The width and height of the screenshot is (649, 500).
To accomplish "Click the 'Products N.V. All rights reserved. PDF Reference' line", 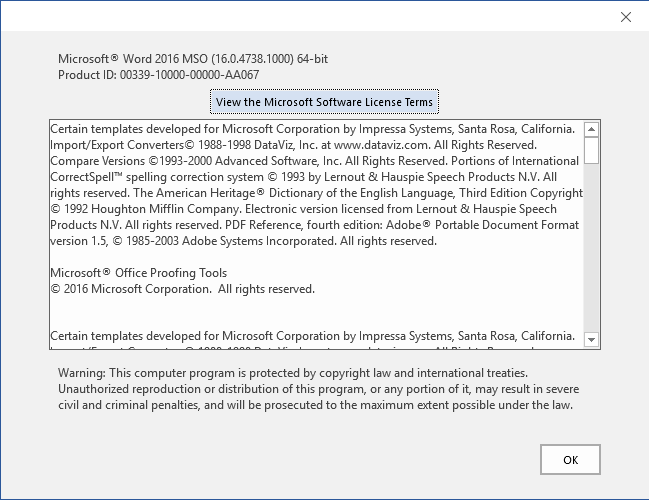I will coord(315,225).
